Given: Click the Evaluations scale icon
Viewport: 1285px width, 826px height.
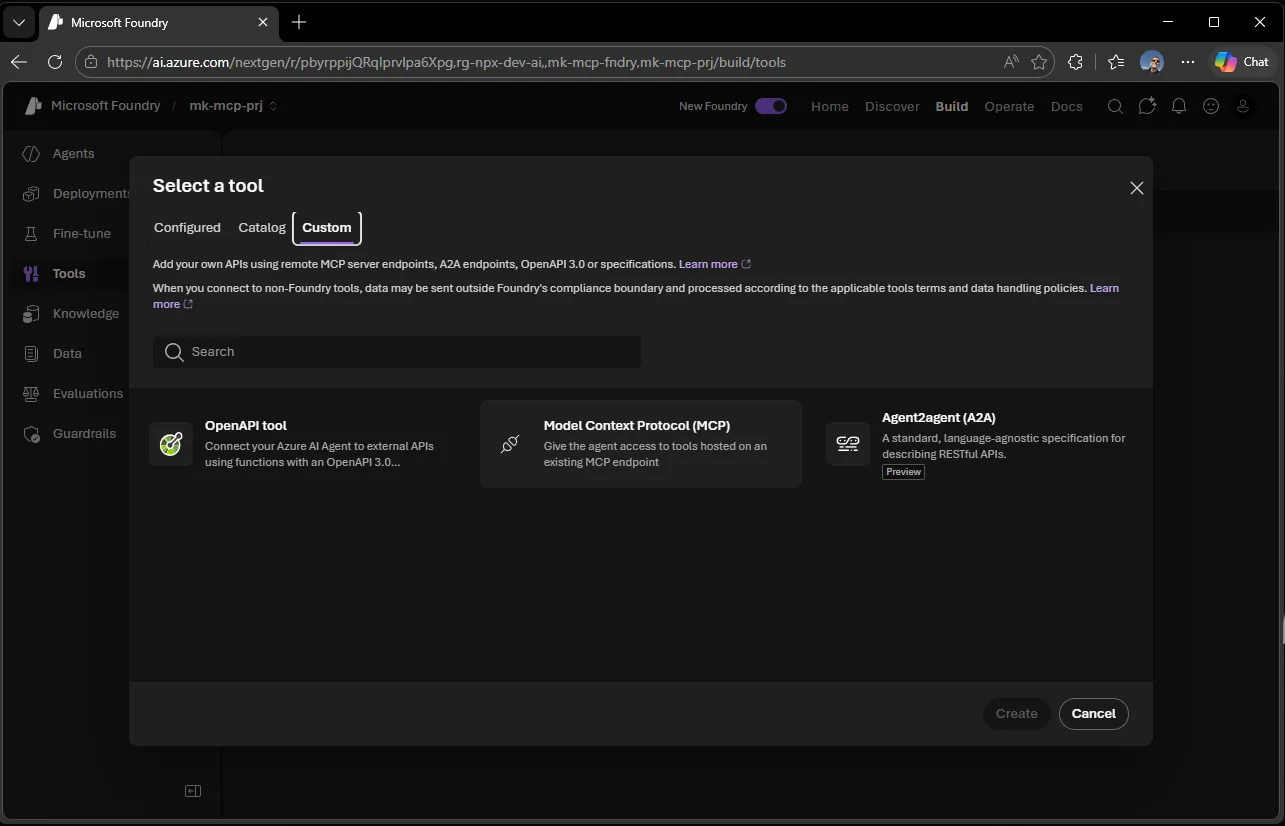Looking at the screenshot, I should click(x=32, y=394).
